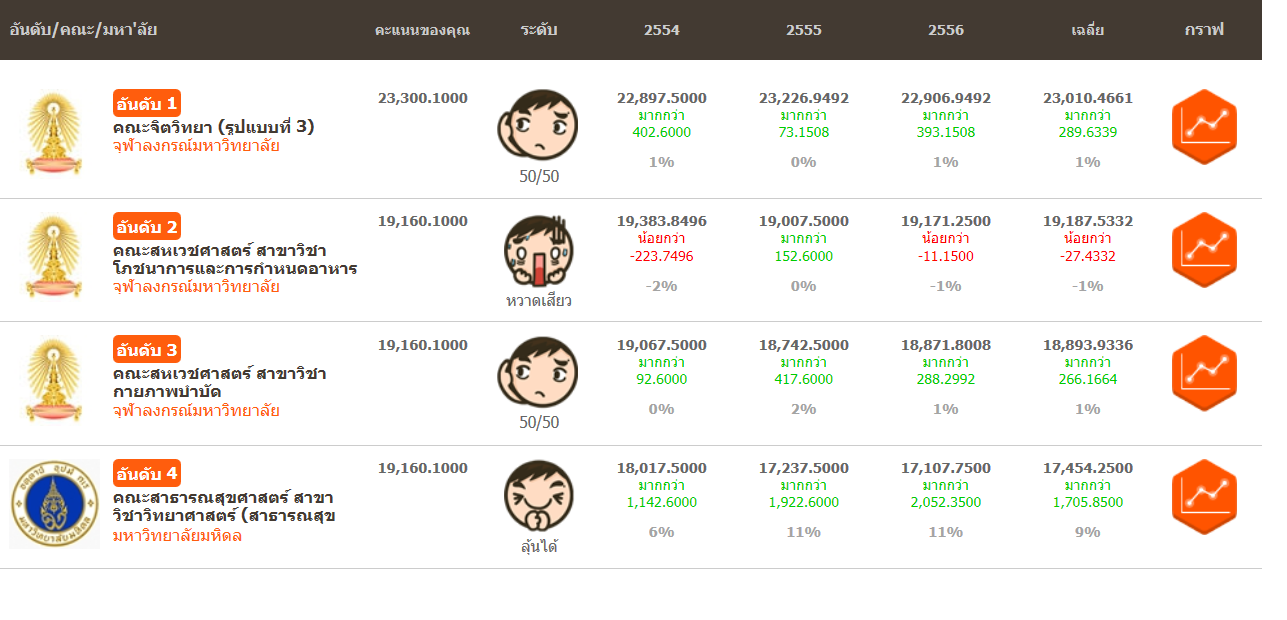This screenshot has width=1287, height=620.
Task: Click the กราฟ column header
Action: [1204, 30]
